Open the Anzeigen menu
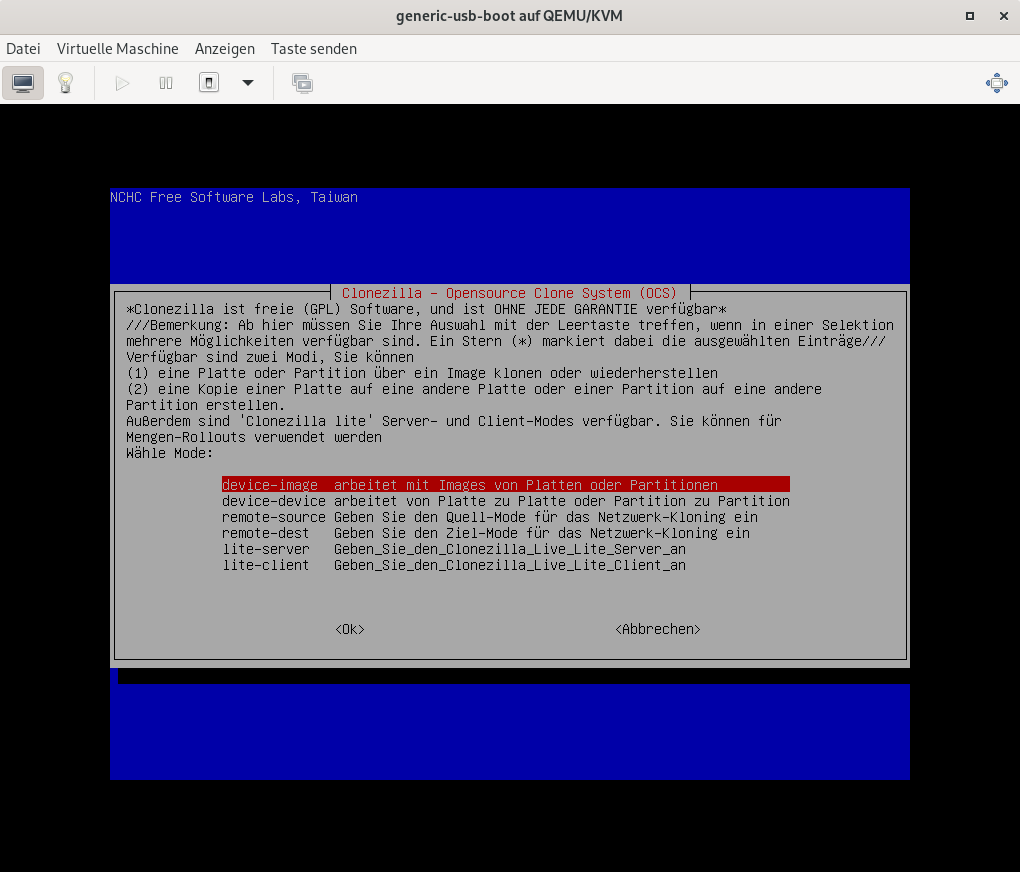1020x872 pixels. click(x=225, y=49)
